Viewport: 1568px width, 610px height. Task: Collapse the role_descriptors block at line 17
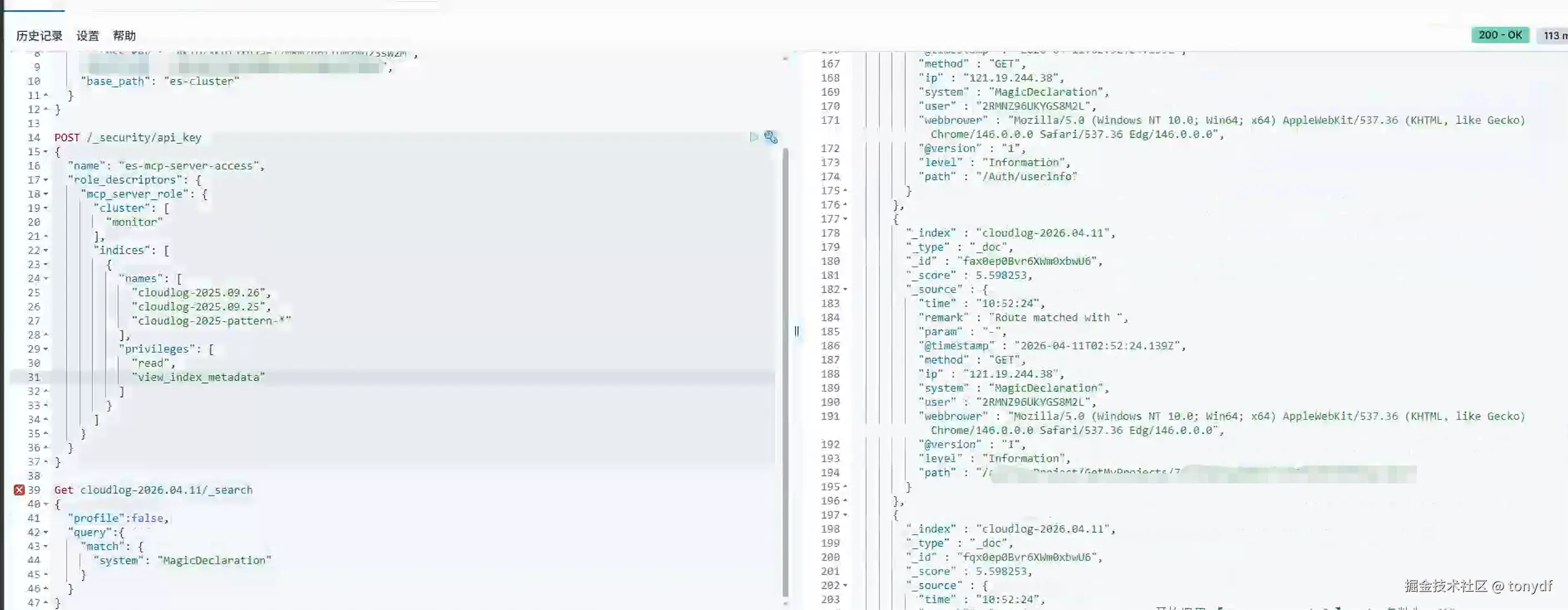(46, 180)
